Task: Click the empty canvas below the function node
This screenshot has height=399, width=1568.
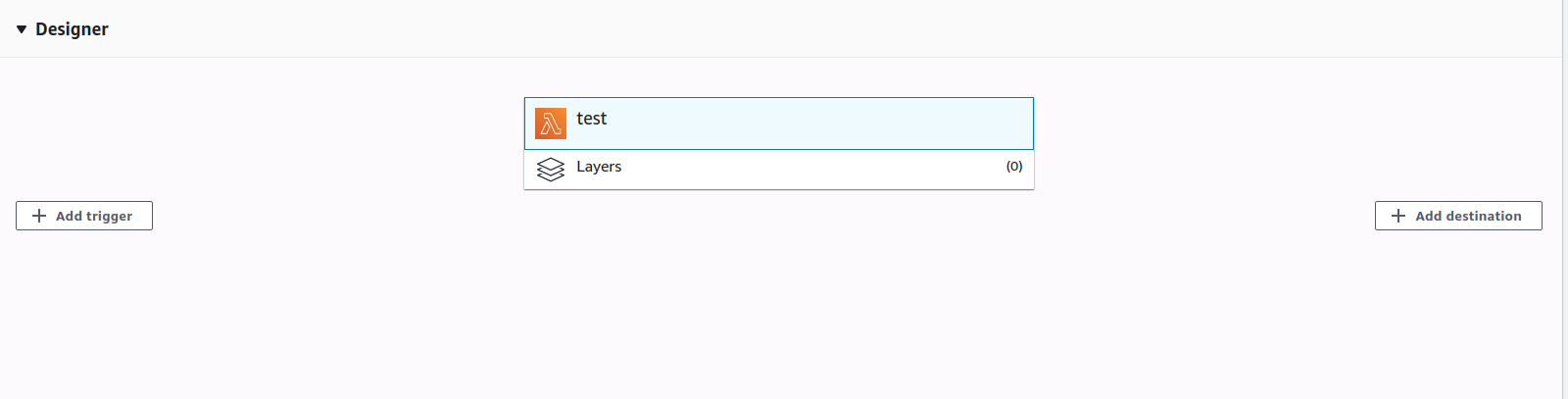Action: [779, 294]
